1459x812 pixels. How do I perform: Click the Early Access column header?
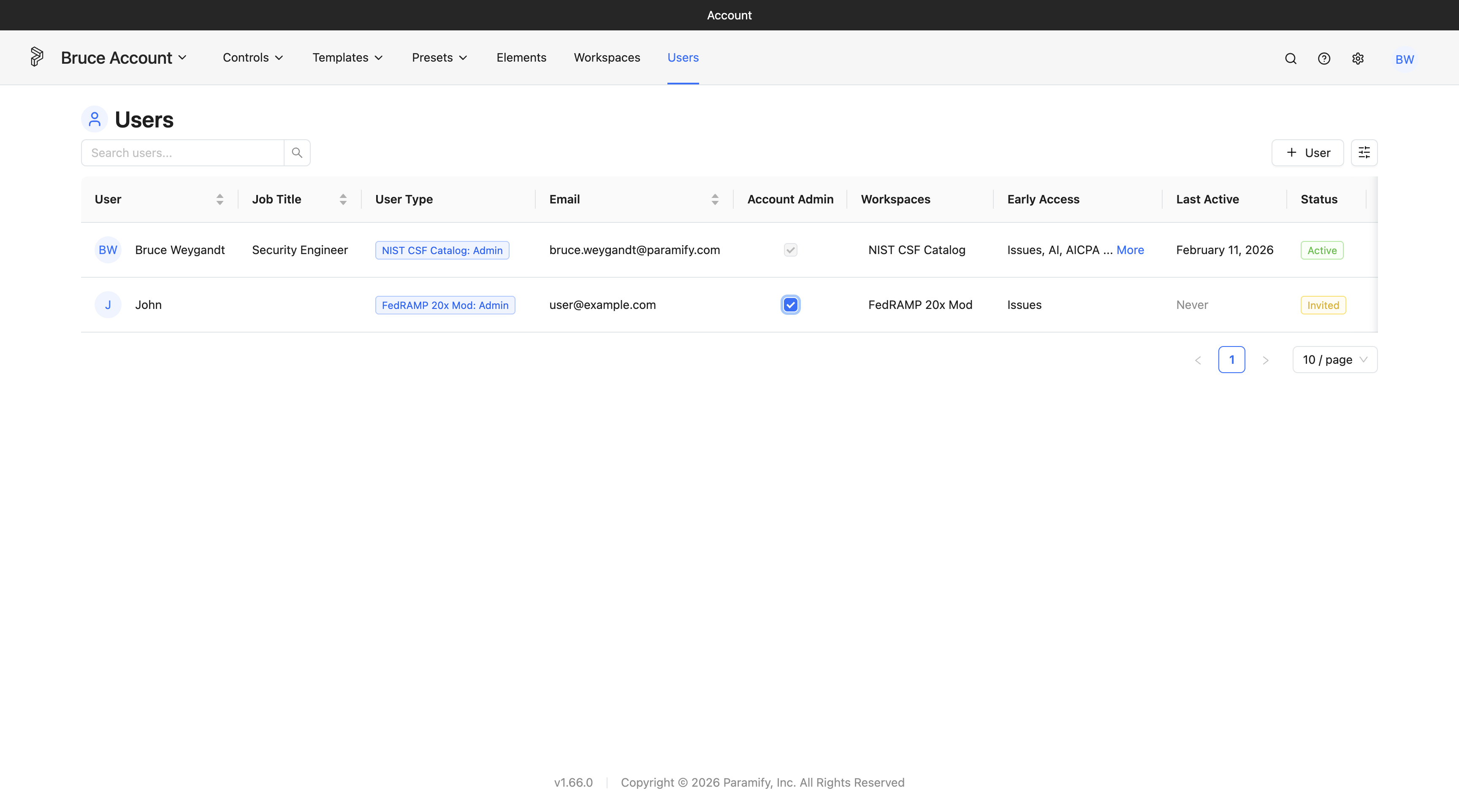[x=1043, y=199]
